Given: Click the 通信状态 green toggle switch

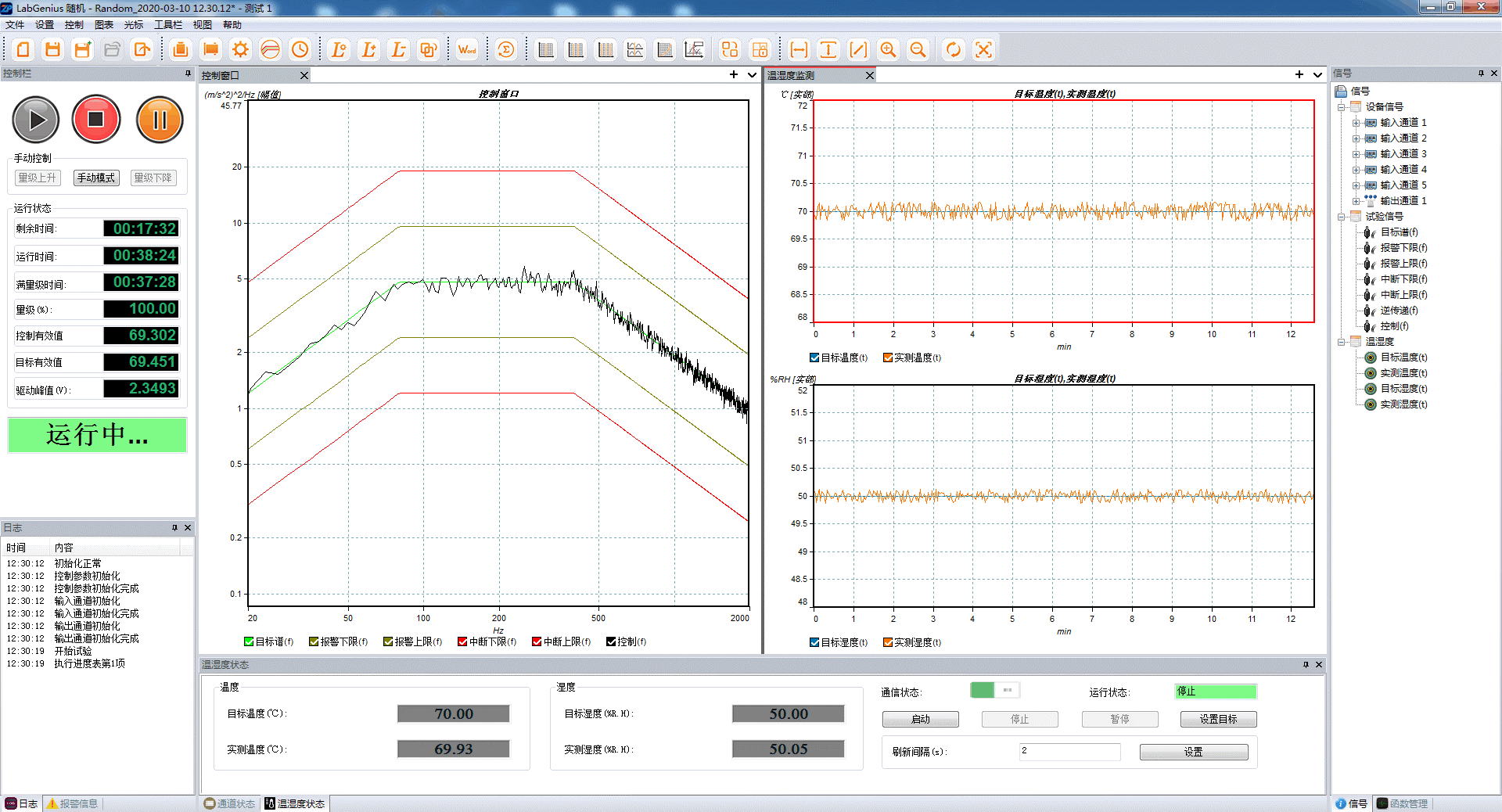Looking at the screenshot, I should pos(994,690).
